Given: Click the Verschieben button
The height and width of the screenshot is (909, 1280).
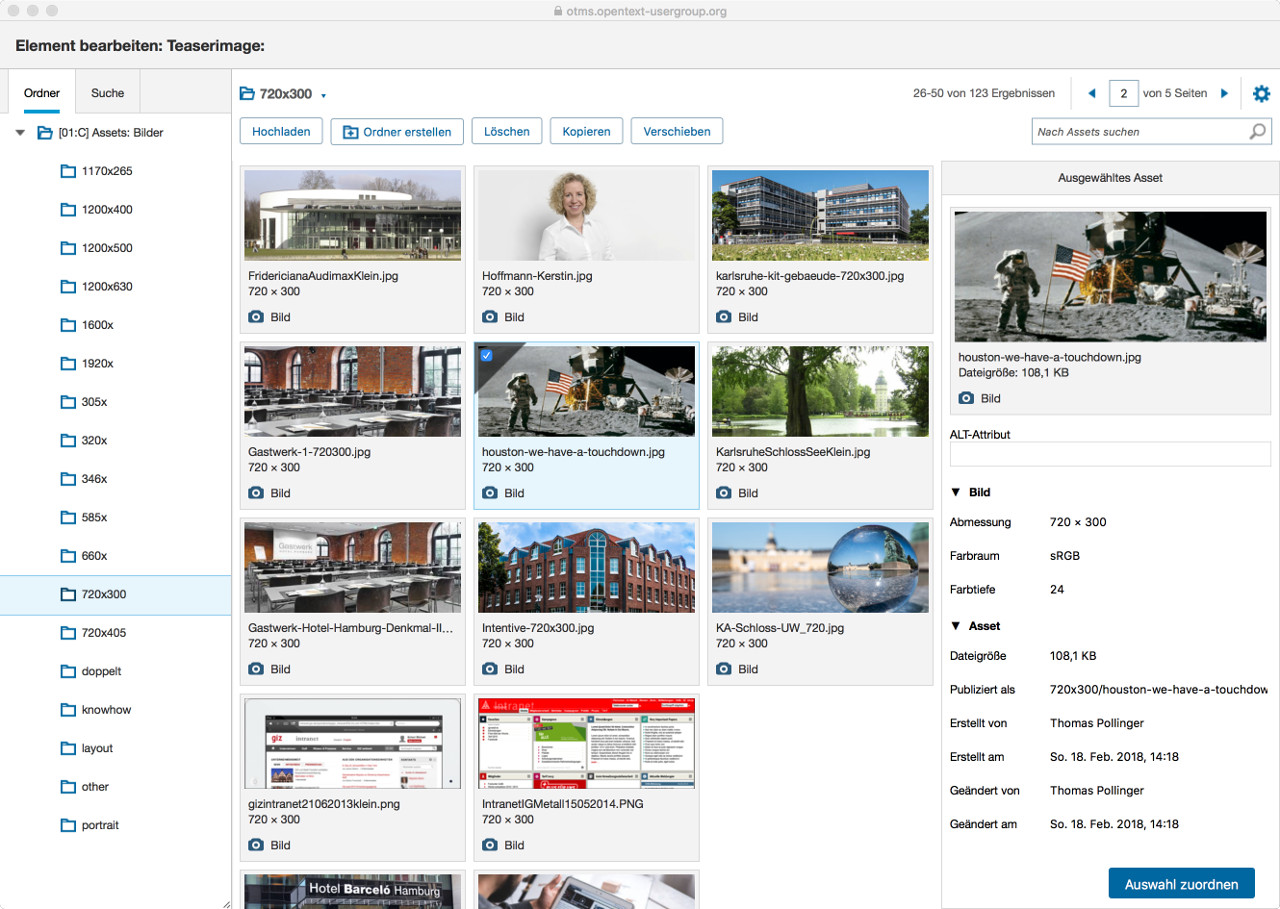Looking at the screenshot, I should pyautogui.click(x=677, y=131).
